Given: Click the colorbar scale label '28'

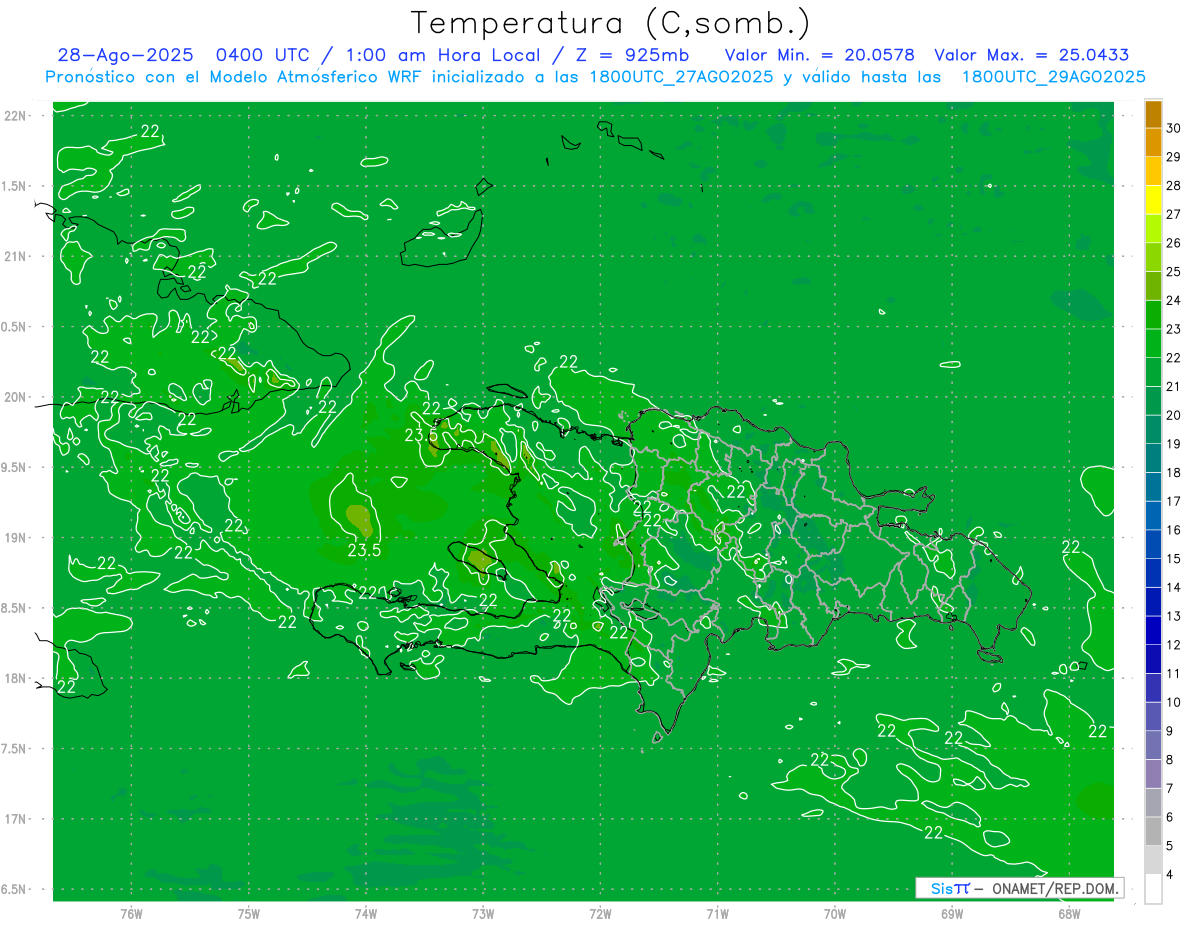Looking at the screenshot, I should point(1174,185).
